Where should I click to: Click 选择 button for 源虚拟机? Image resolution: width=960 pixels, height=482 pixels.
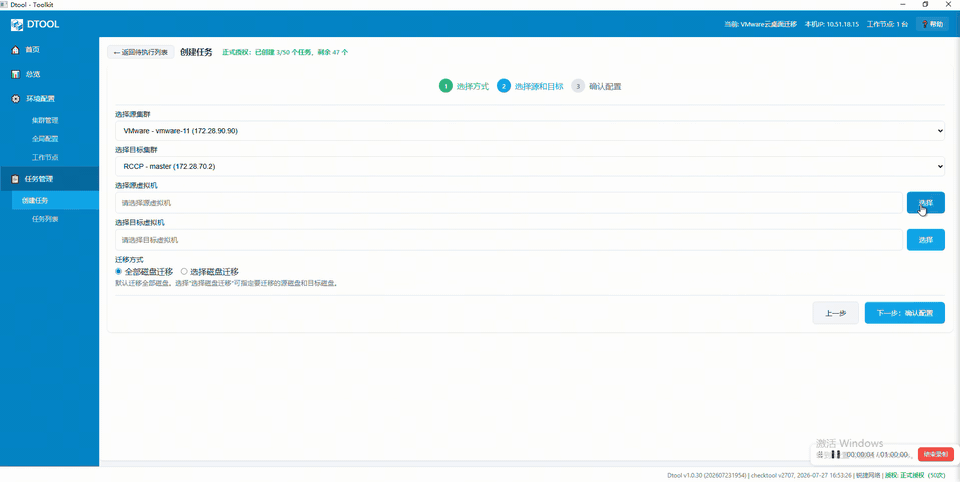925,203
